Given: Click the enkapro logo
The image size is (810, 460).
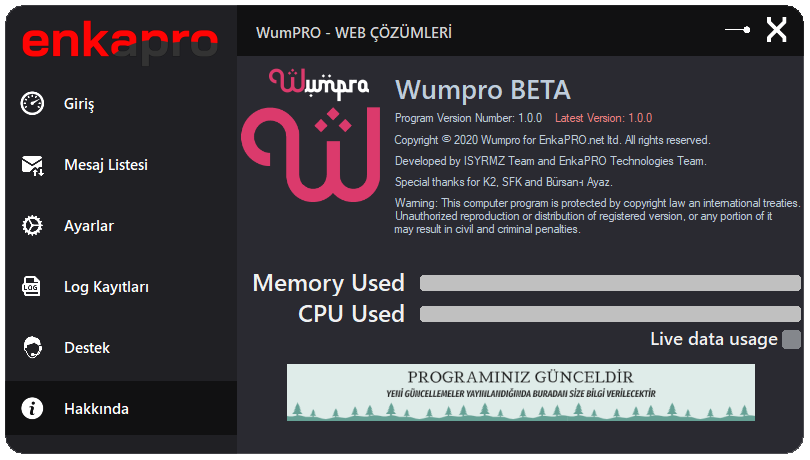Looking at the screenshot, I should pyautogui.click(x=120, y=41).
